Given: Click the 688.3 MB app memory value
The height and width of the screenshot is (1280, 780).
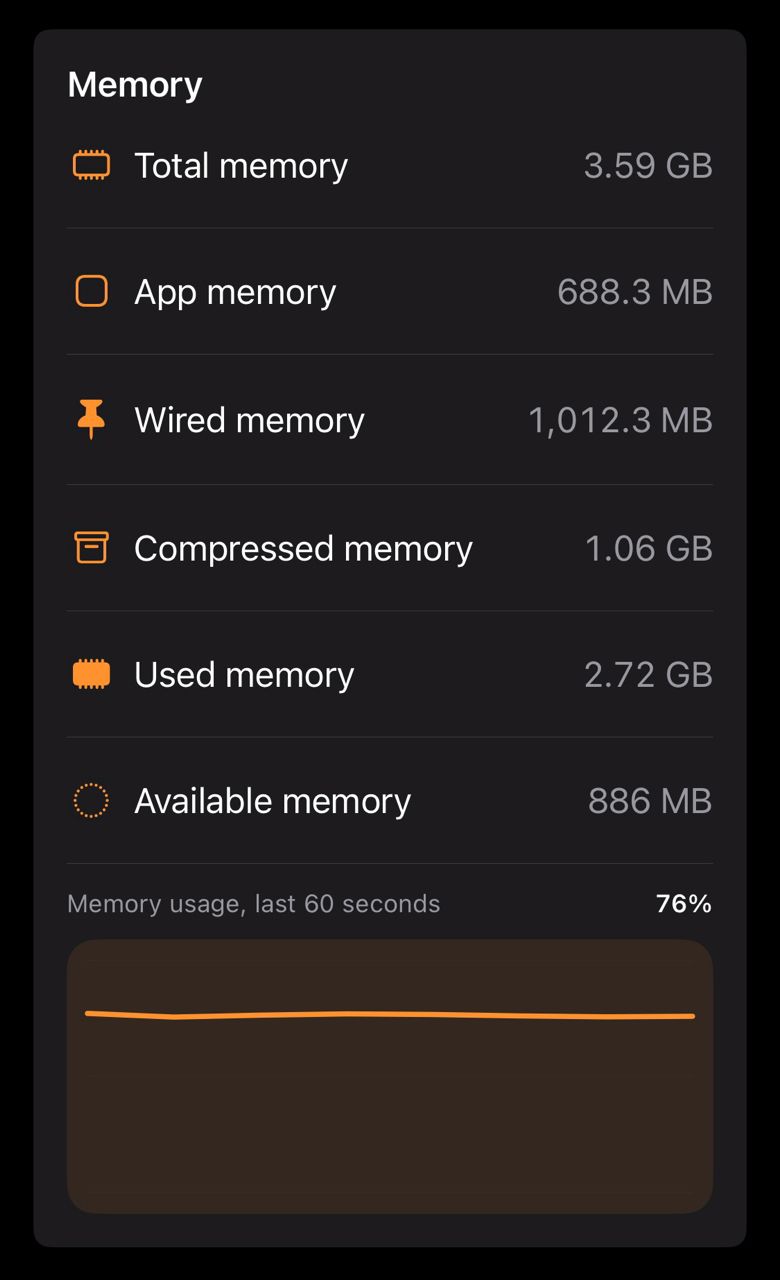Looking at the screenshot, I should coord(635,292).
